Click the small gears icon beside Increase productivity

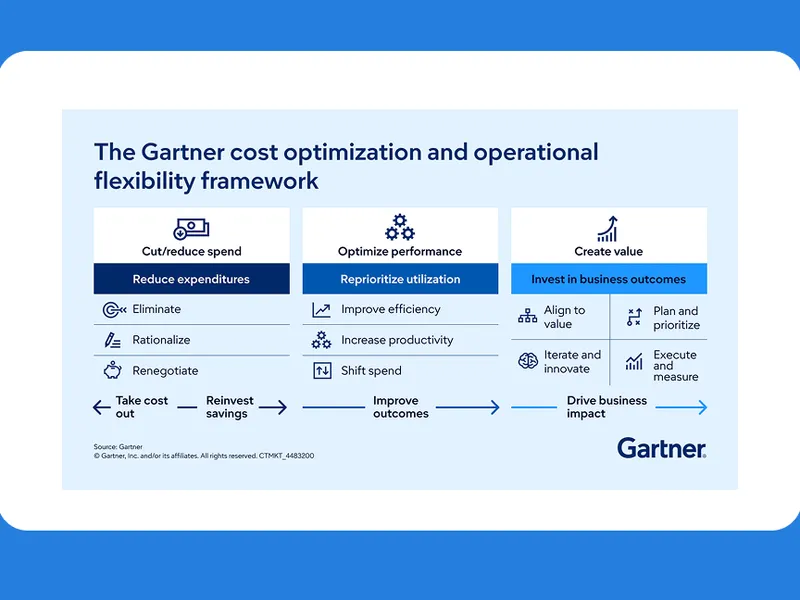pyautogui.click(x=321, y=340)
